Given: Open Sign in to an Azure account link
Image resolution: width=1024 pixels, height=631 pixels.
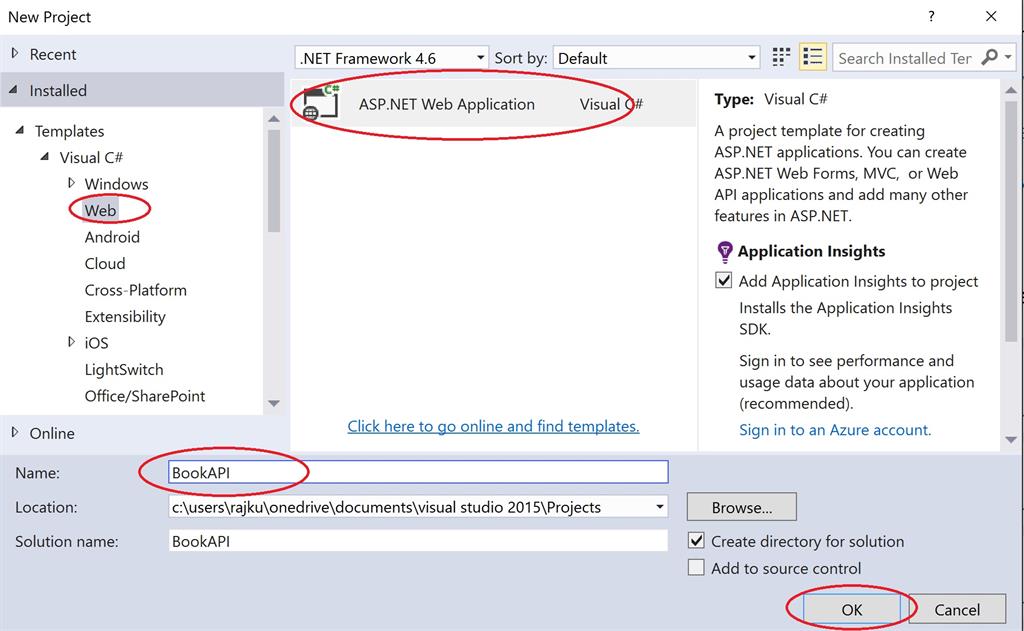Looking at the screenshot, I should pyautogui.click(x=835, y=430).
